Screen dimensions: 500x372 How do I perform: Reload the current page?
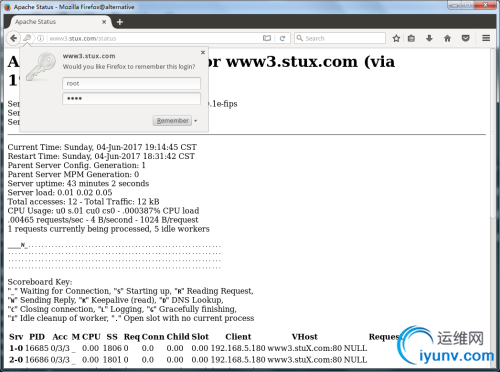click(282, 38)
